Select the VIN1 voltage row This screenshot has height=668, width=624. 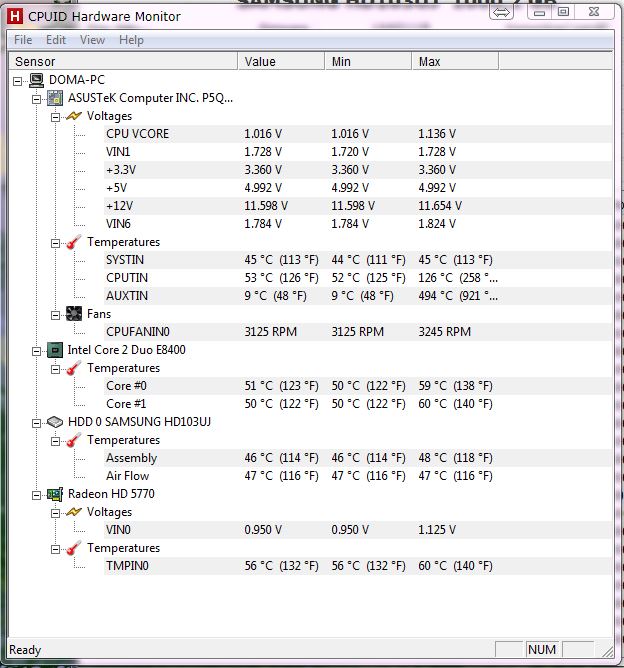click(357, 152)
